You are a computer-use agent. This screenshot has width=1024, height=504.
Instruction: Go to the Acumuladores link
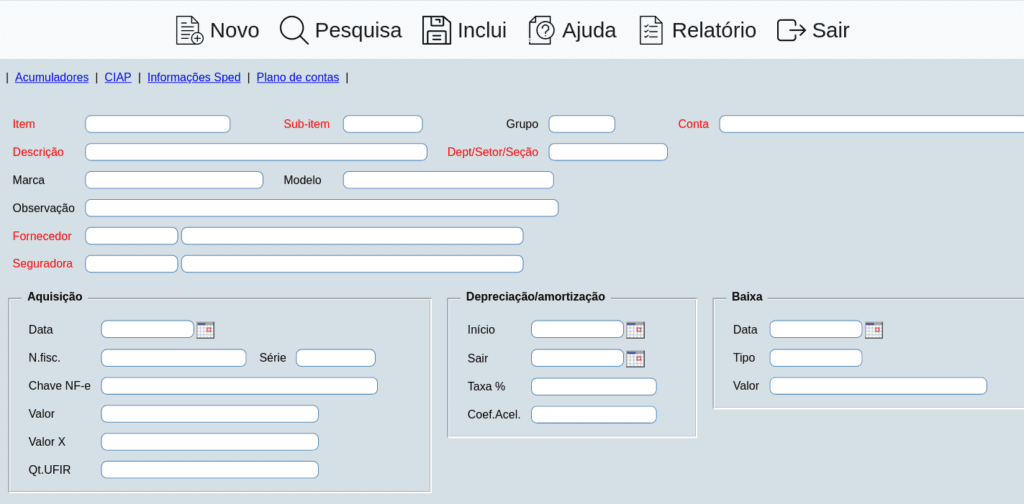tap(52, 77)
